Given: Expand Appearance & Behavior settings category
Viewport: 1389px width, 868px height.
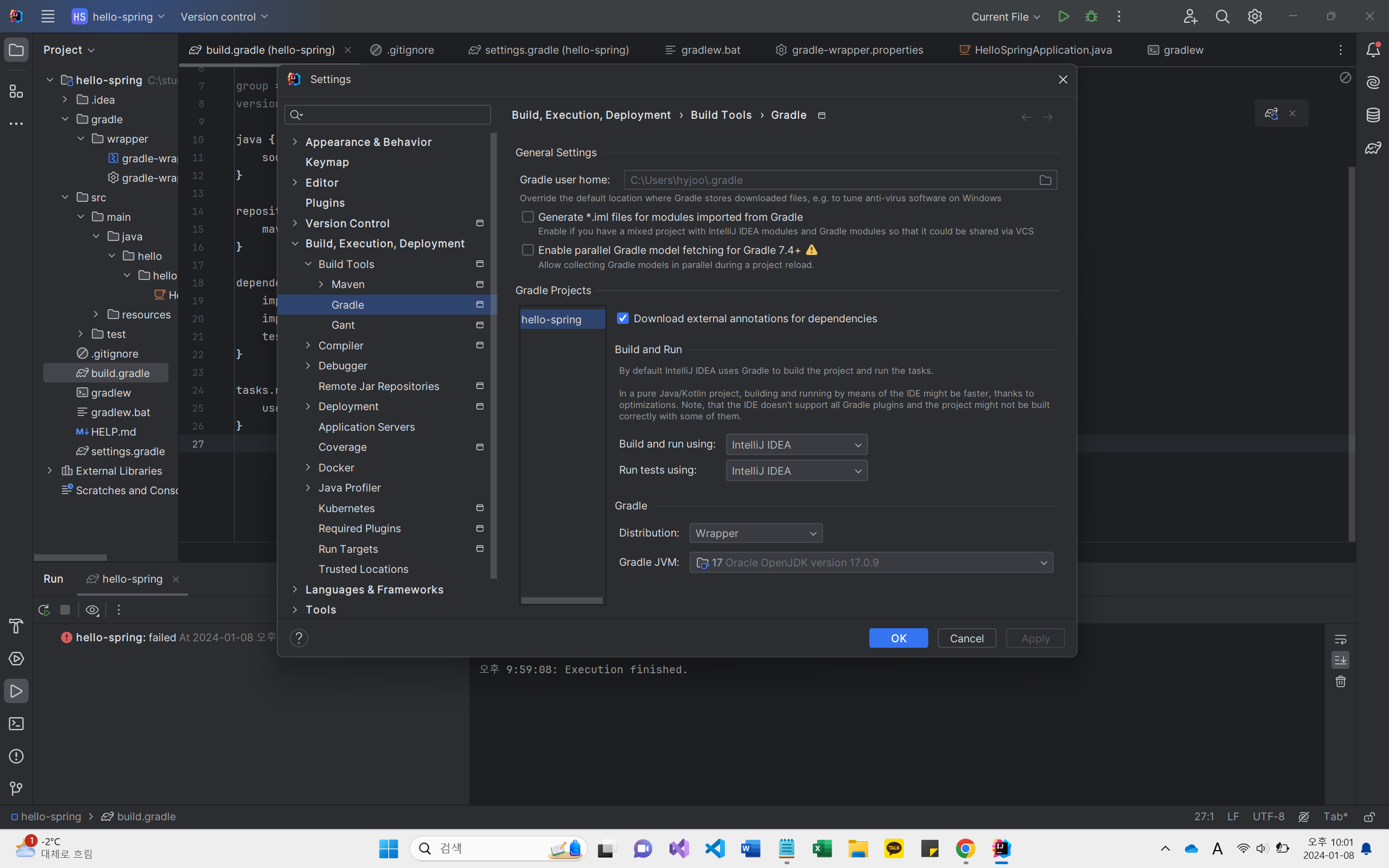Looking at the screenshot, I should click(x=295, y=142).
